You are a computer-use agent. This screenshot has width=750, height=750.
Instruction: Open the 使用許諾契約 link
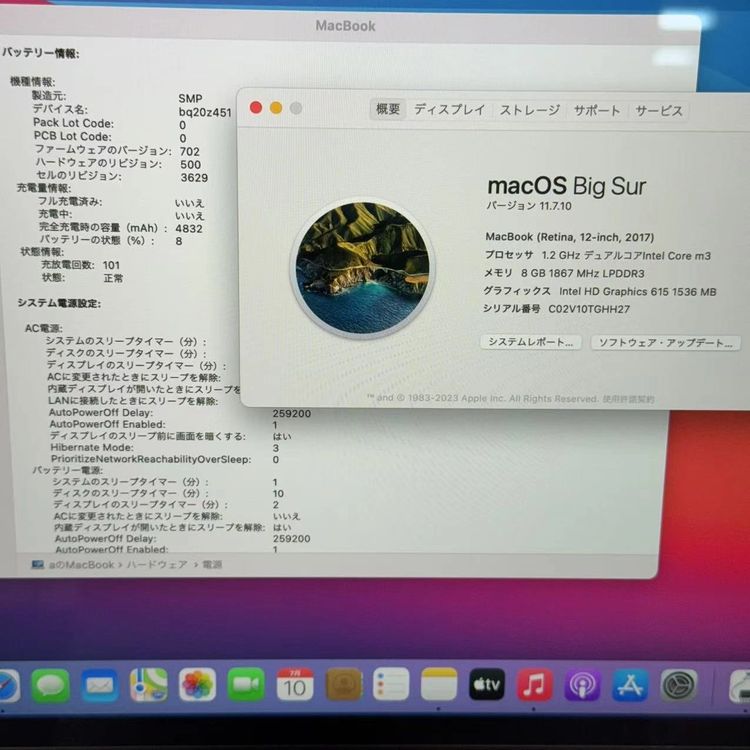(628, 399)
